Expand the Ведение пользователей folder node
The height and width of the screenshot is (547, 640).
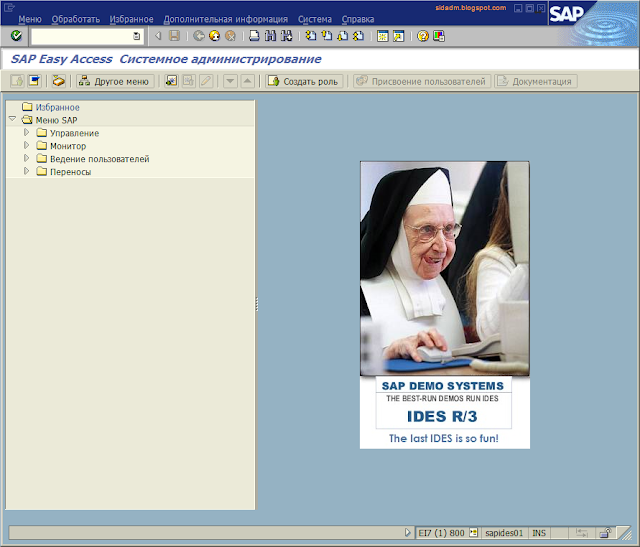coord(27,159)
